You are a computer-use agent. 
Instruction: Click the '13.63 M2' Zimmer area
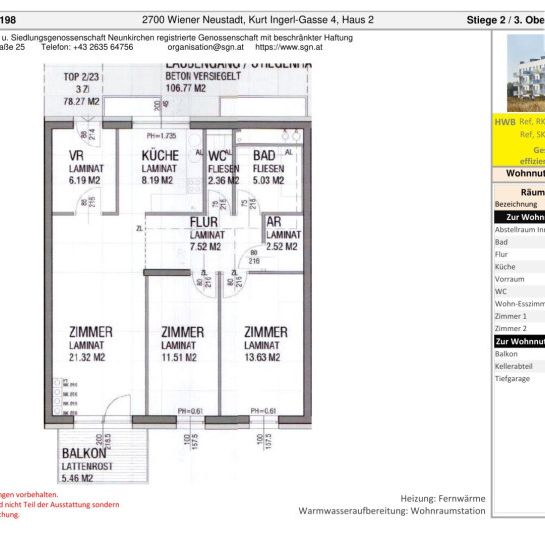pyautogui.click(x=262, y=357)
